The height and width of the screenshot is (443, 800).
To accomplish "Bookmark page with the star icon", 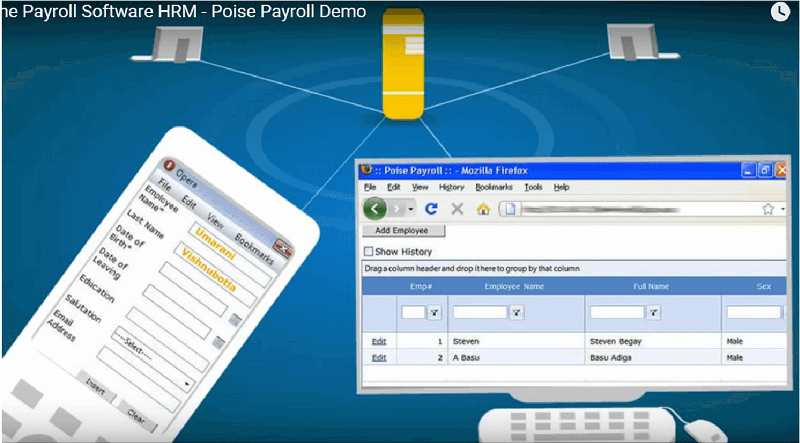I will [768, 209].
